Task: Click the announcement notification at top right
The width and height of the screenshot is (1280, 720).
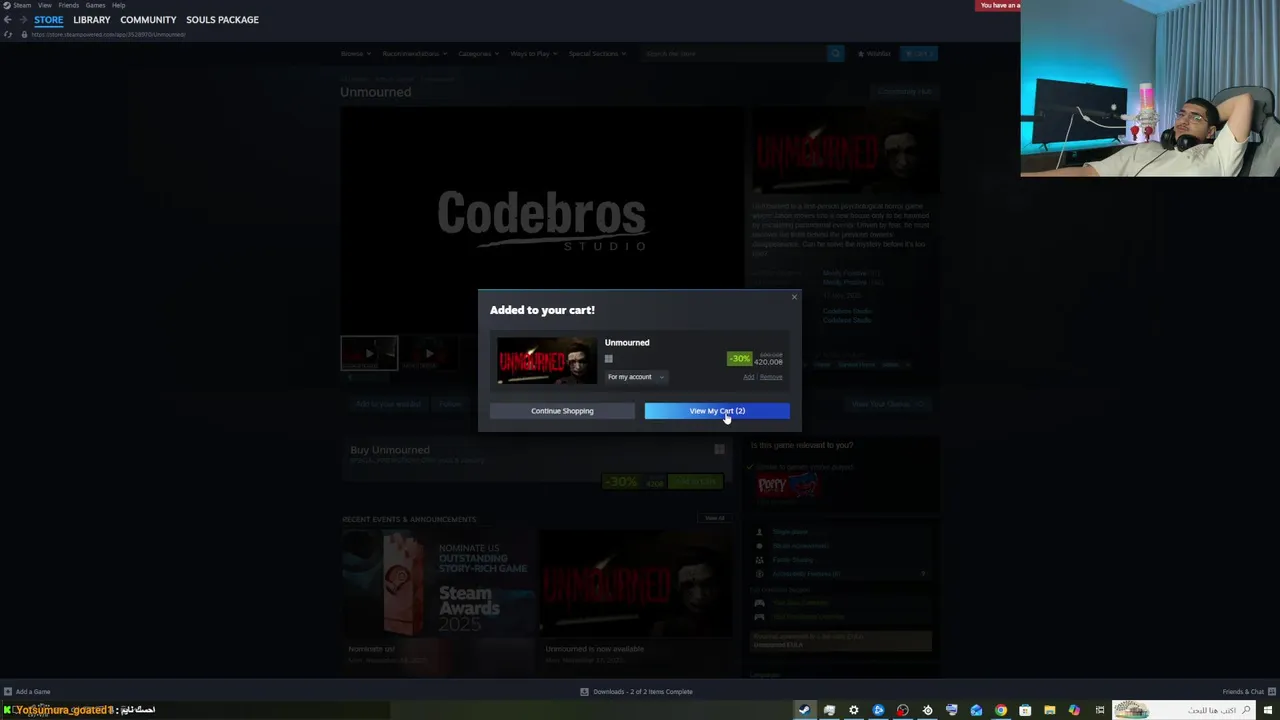Action: click(x=998, y=5)
